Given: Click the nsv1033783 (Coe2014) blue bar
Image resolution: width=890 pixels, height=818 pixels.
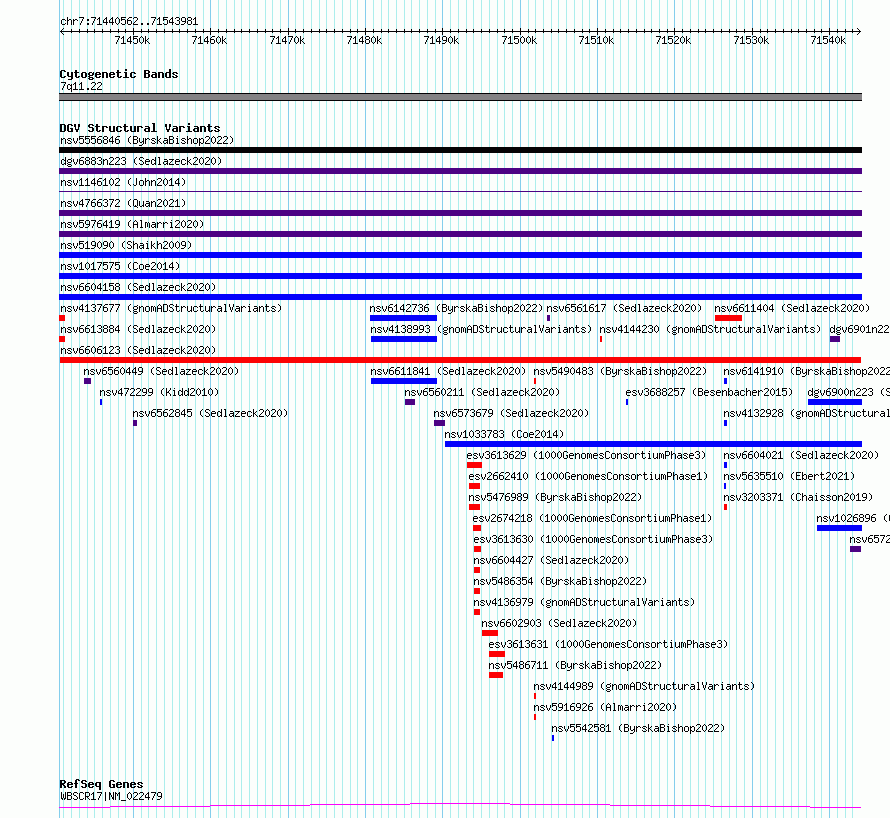Looking at the screenshot, I should click(x=653, y=444).
